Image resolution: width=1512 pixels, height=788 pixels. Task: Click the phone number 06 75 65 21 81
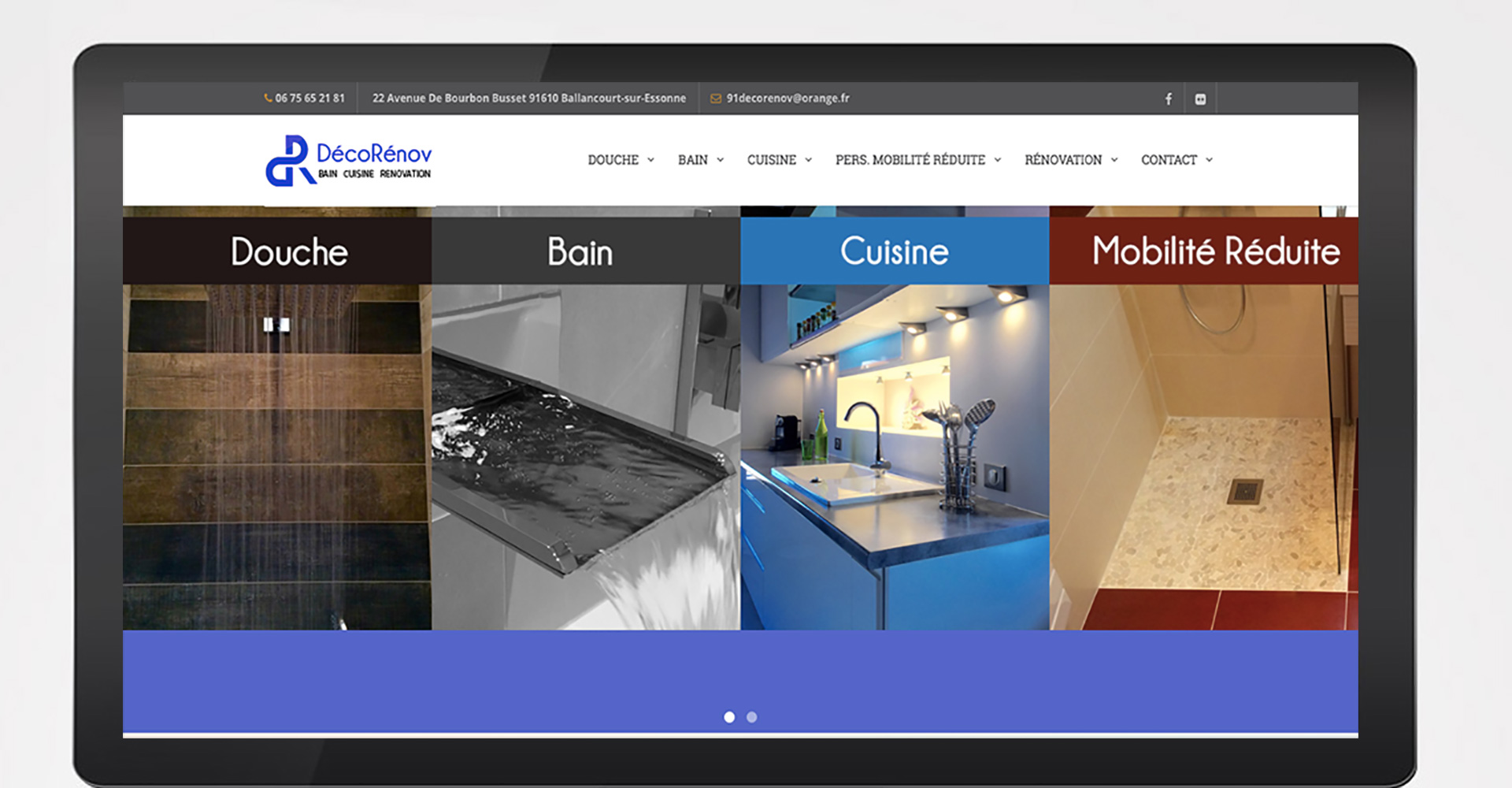click(x=309, y=98)
